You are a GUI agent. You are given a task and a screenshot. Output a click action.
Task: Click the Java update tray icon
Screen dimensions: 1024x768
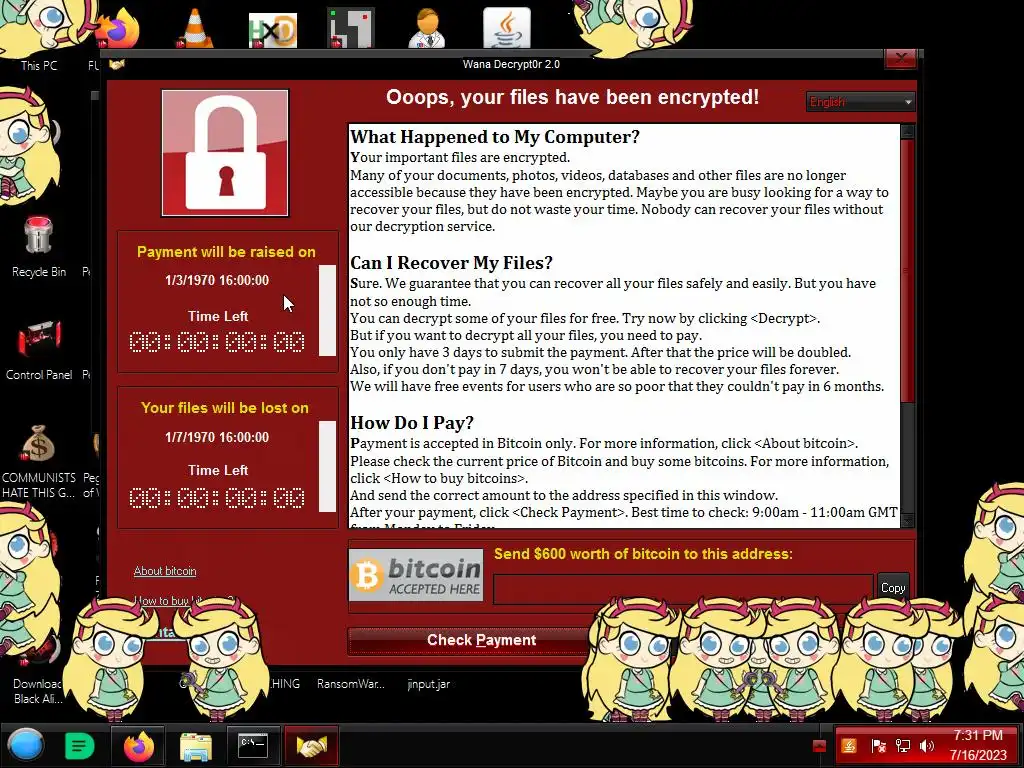(849, 745)
